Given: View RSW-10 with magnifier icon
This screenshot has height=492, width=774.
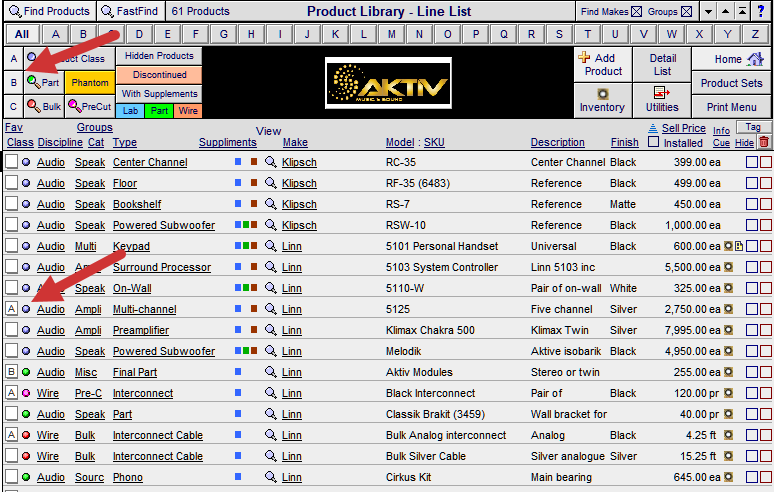Looking at the screenshot, I should point(271,225).
